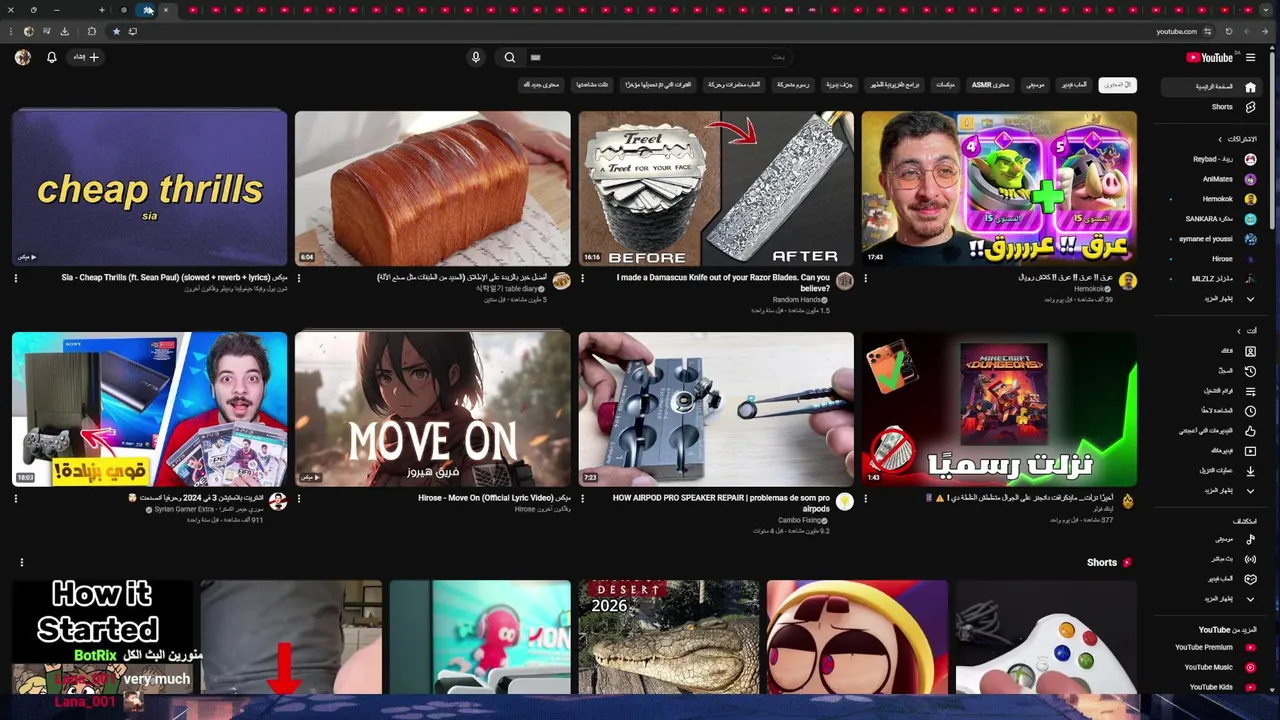Open Live under Explore
The width and height of the screenshot is (1280, 720).
[x=1213, y=559]
